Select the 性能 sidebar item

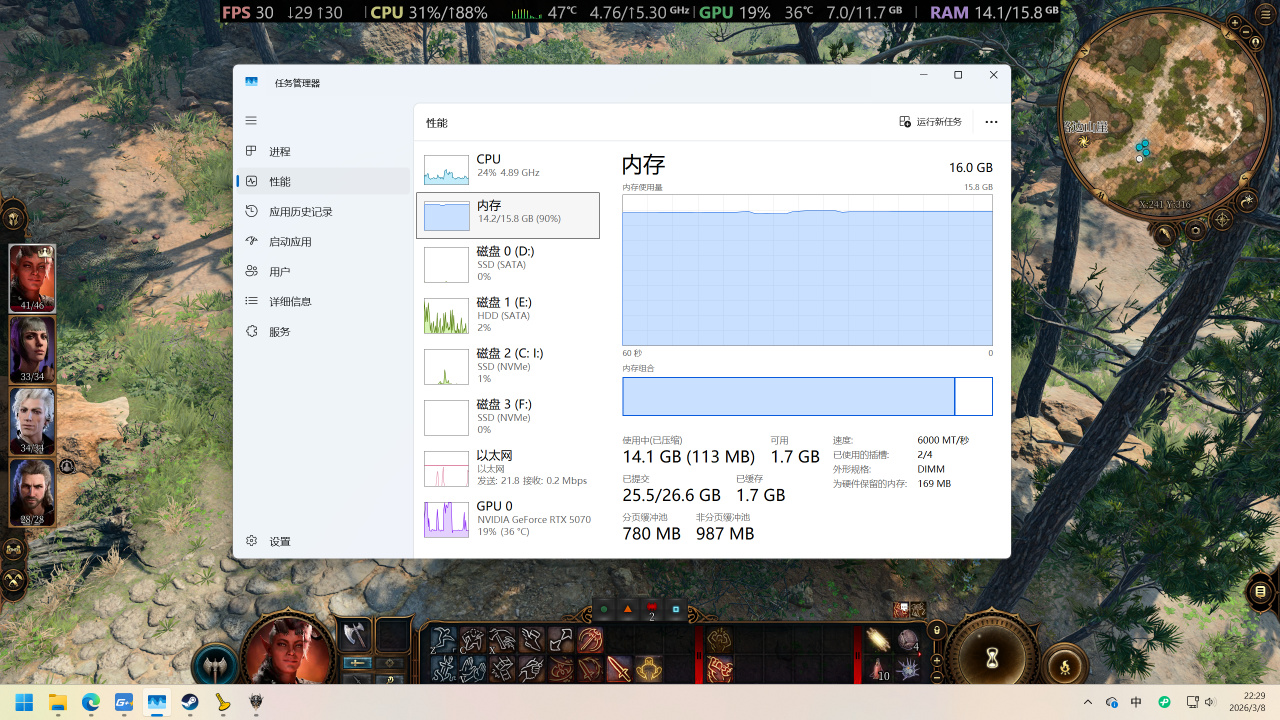click(x=323, y=181)
